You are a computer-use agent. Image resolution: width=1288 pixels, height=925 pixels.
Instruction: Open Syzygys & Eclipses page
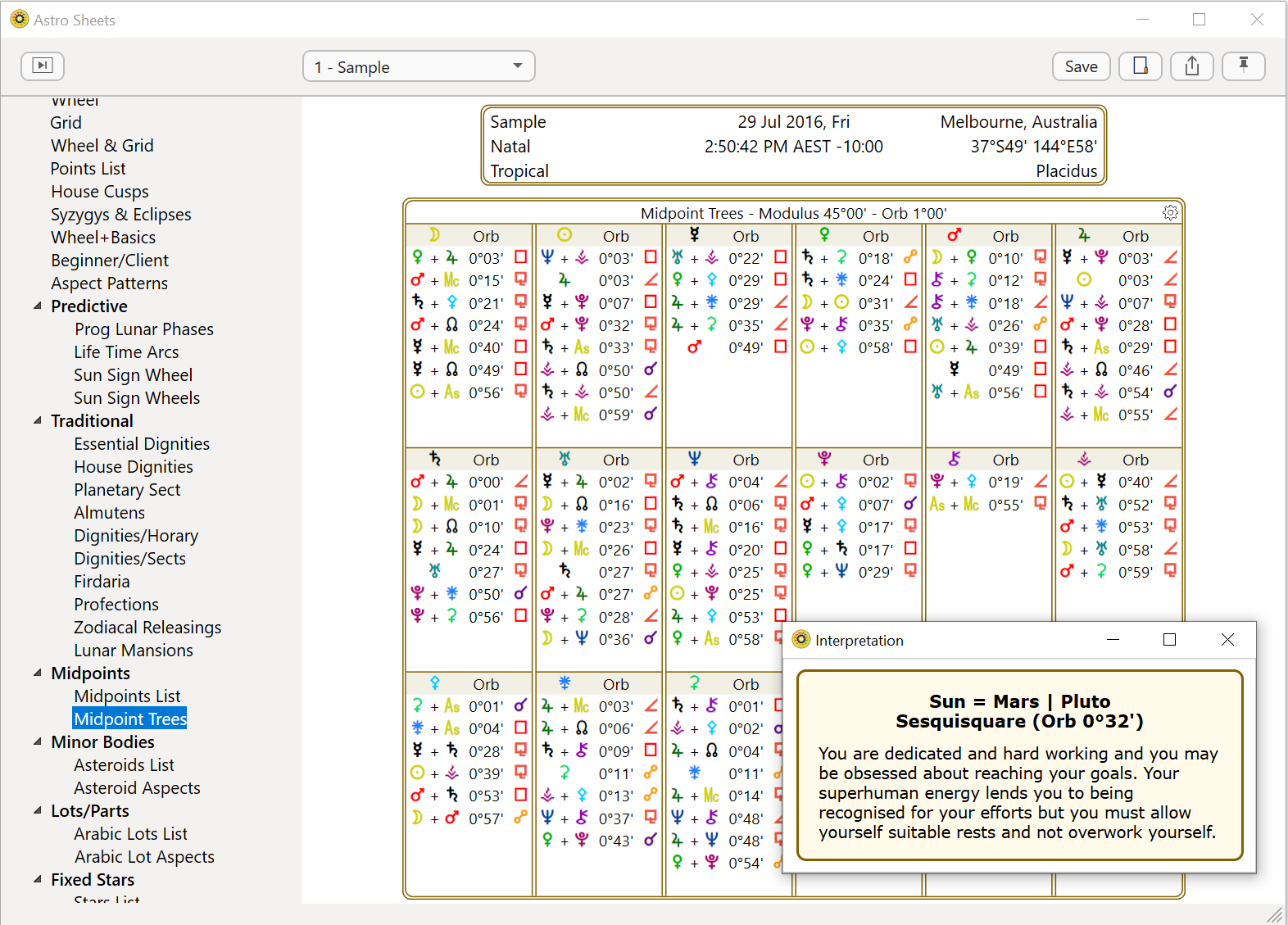121,215
